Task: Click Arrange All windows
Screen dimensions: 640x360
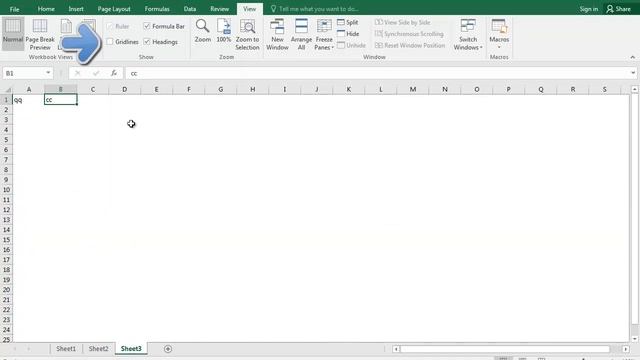Action: click(301, 35)
